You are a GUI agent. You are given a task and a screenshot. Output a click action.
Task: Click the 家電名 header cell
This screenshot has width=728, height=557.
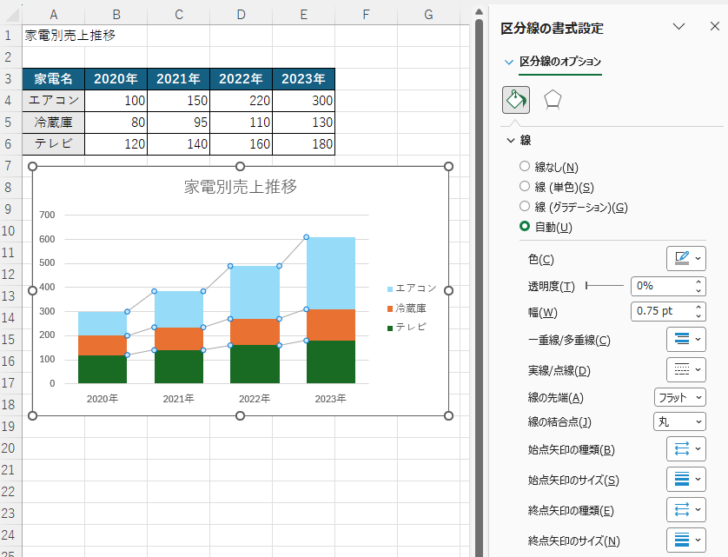(53, 79)
